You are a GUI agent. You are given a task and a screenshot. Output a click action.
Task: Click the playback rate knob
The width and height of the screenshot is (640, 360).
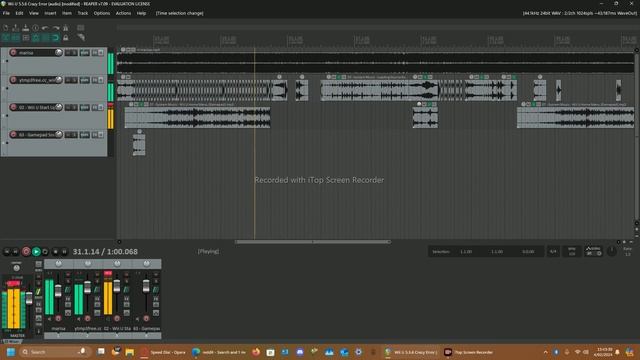[611, 251]
